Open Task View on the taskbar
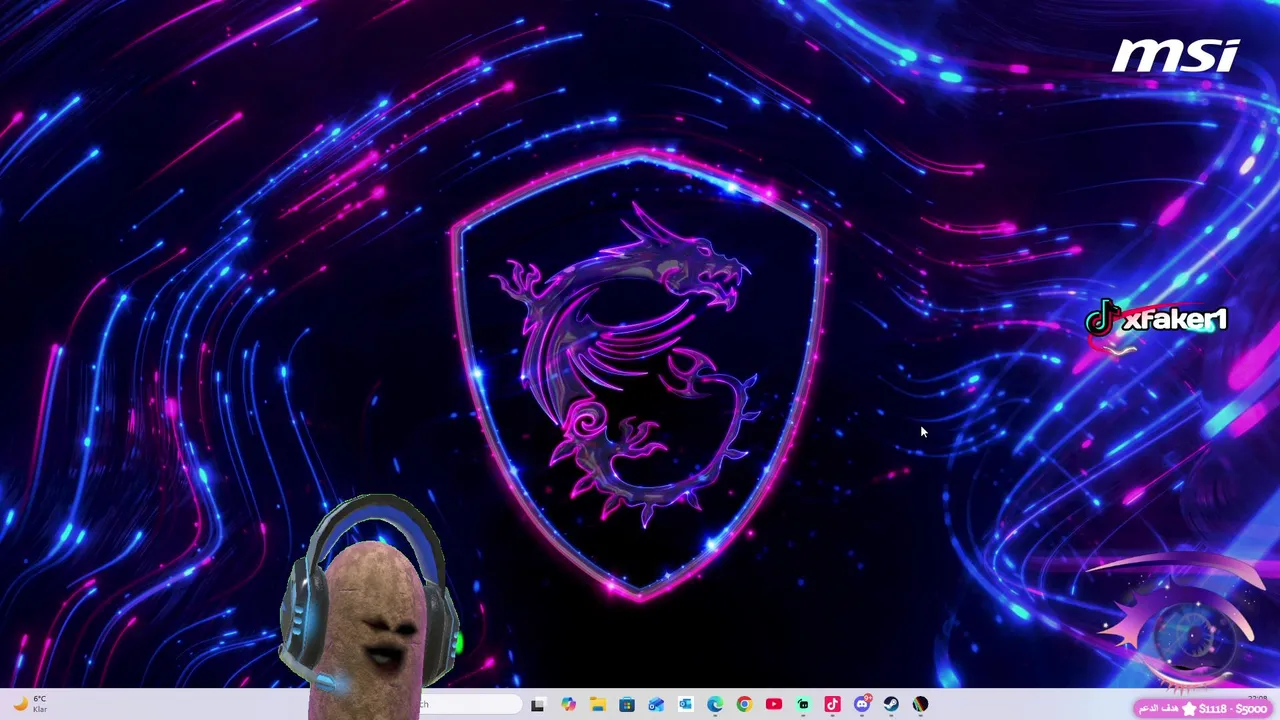This screenshot has width=1280, height=720. pyautogui.click(x=538, y=704)
